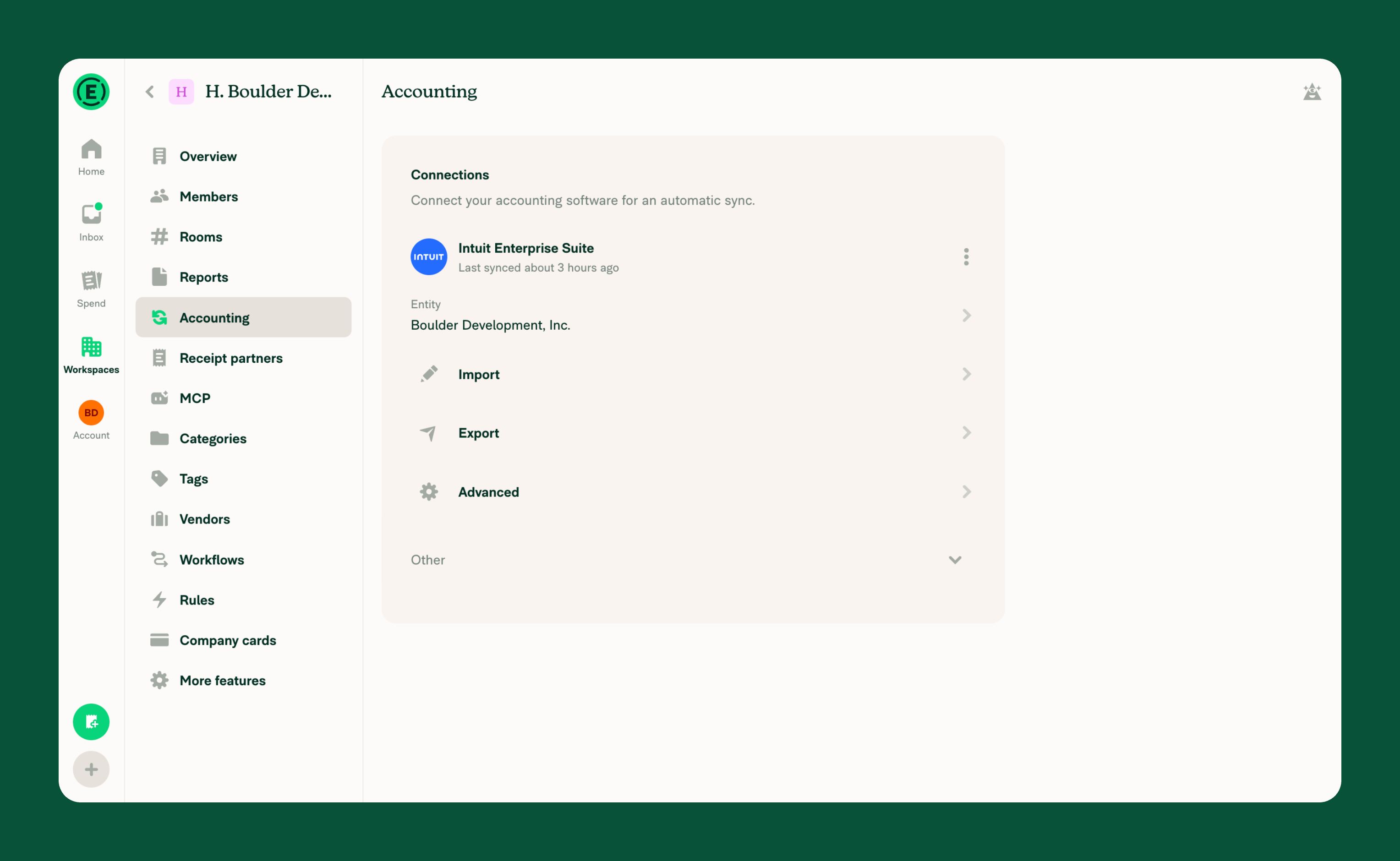Screen dimensions: 1400x861
Task: Go back with the left chevron
Action: tap(150, 92)
